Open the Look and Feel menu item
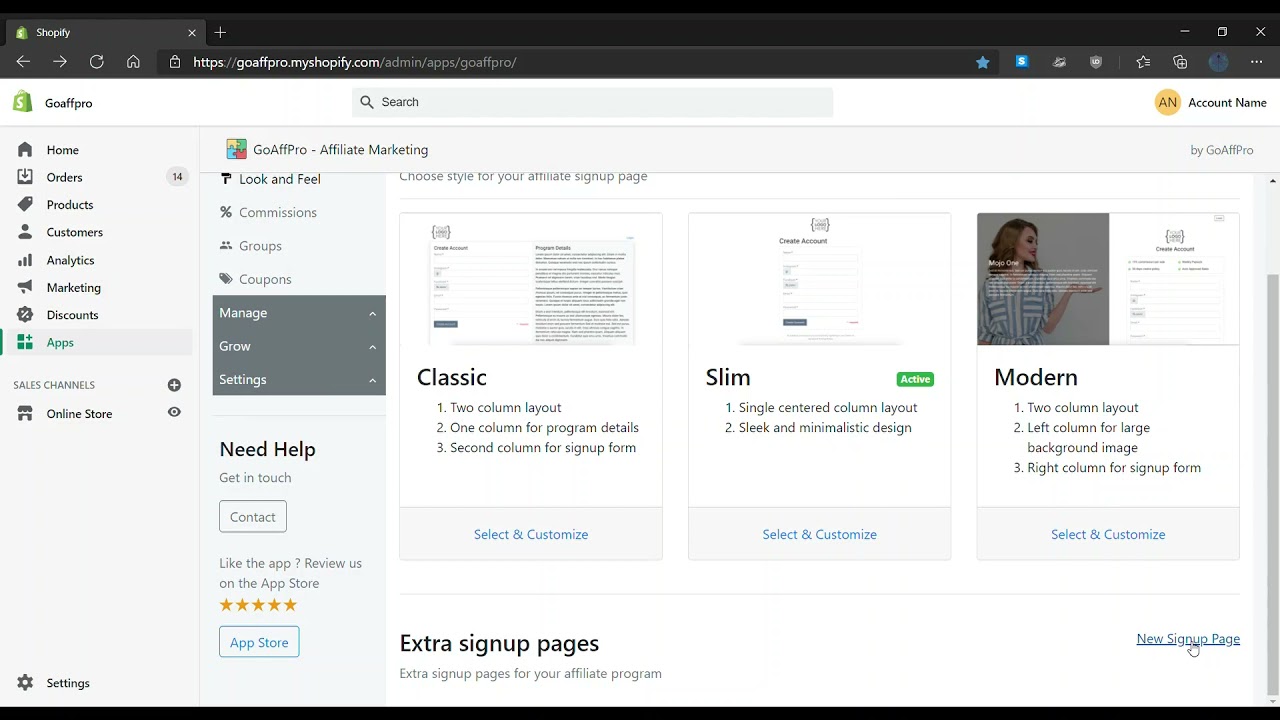 click(280, 179)
